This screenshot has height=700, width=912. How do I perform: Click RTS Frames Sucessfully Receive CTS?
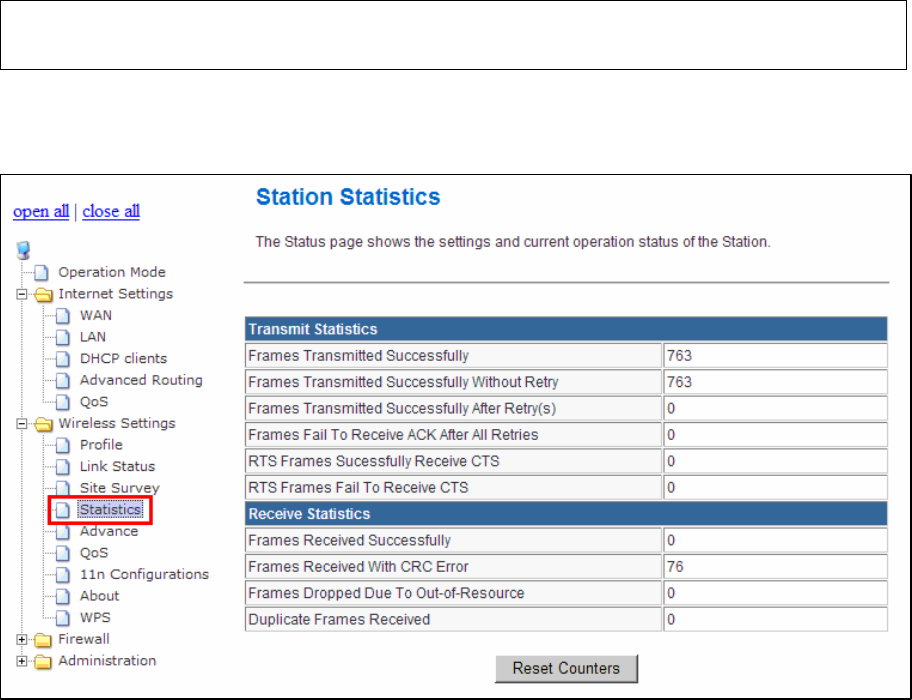[374, 462]
